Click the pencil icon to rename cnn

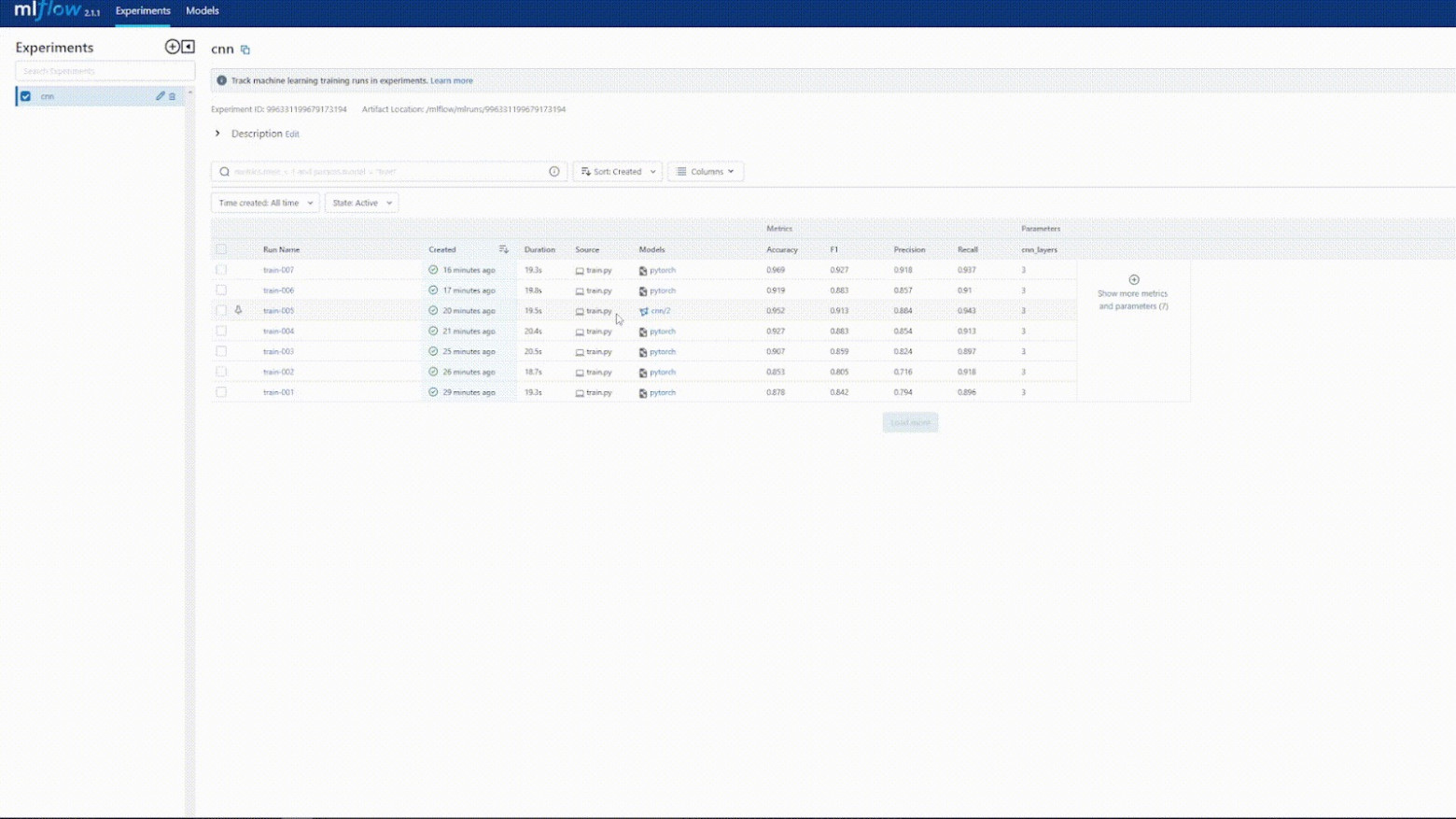(x=160, y=96)
